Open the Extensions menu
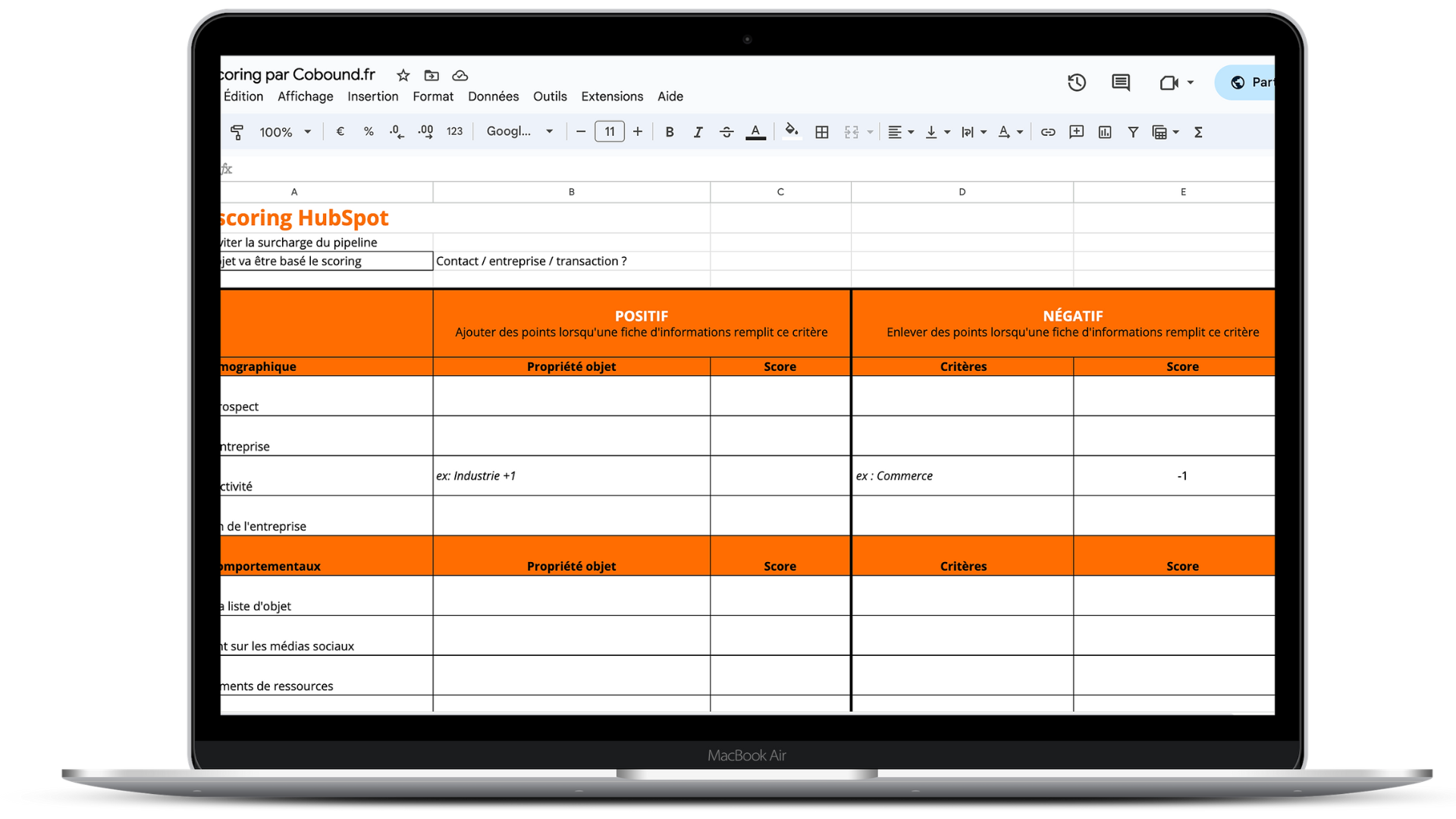The width and height of the screenshot is (1456, 819). coord(612,96)
